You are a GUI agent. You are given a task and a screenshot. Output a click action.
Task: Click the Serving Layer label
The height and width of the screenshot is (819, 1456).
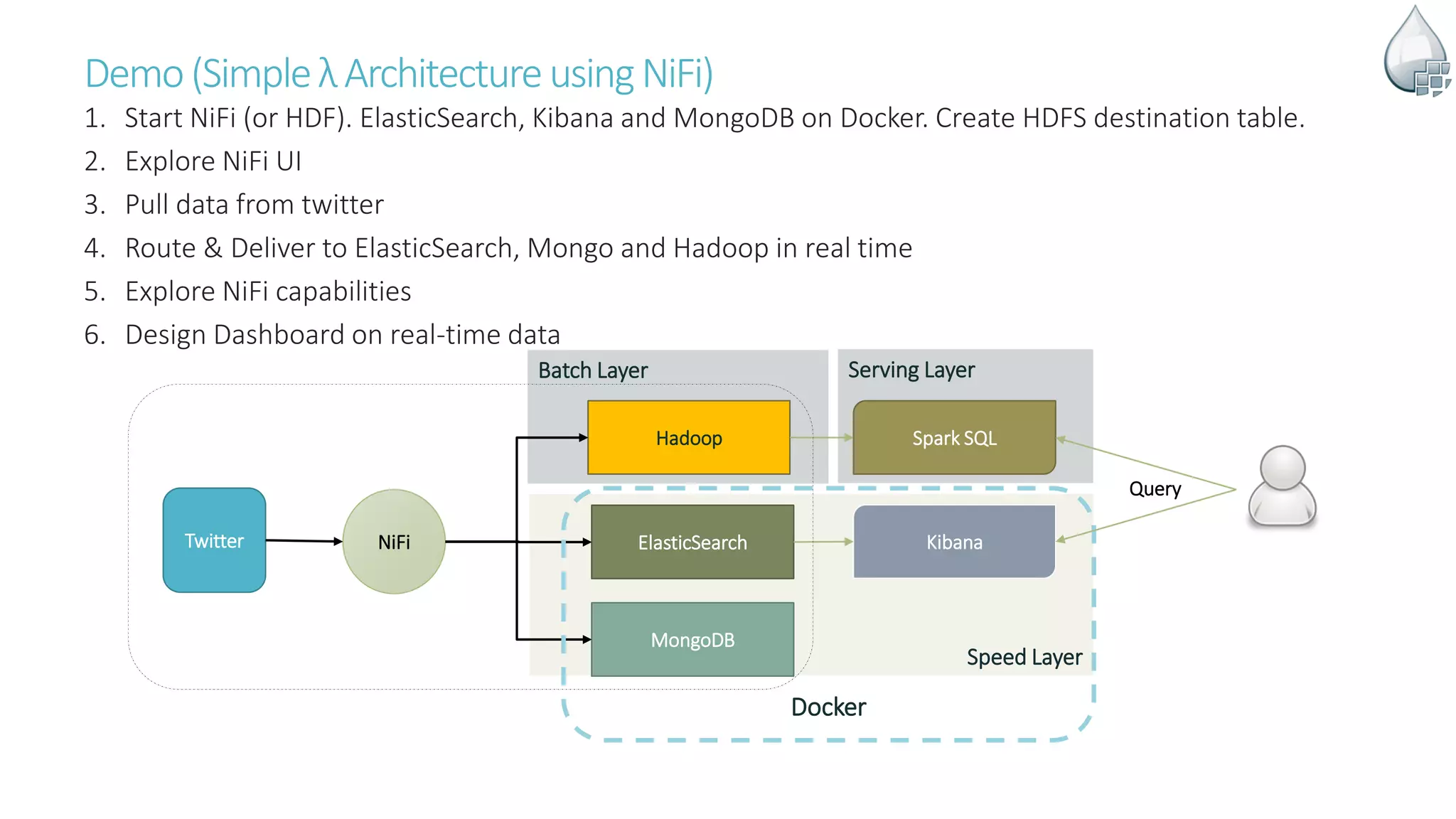pos(911,370)
